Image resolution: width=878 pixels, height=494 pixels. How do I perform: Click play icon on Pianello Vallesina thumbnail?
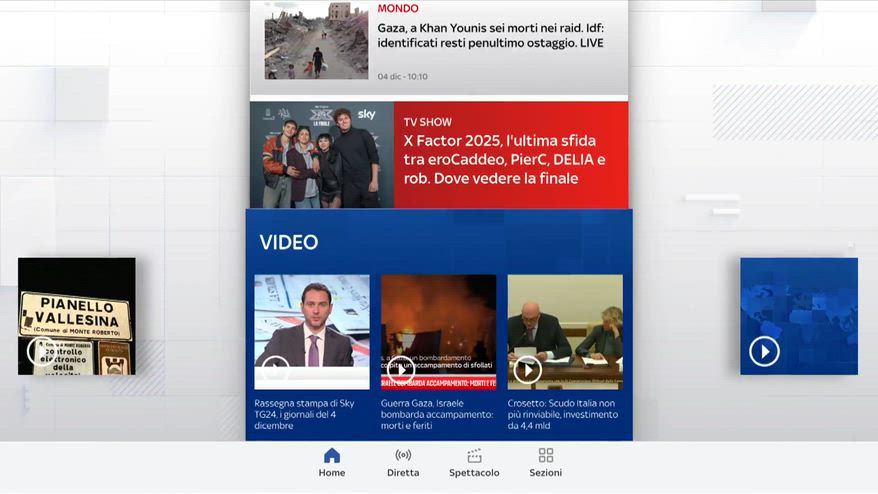pos(40,351)
